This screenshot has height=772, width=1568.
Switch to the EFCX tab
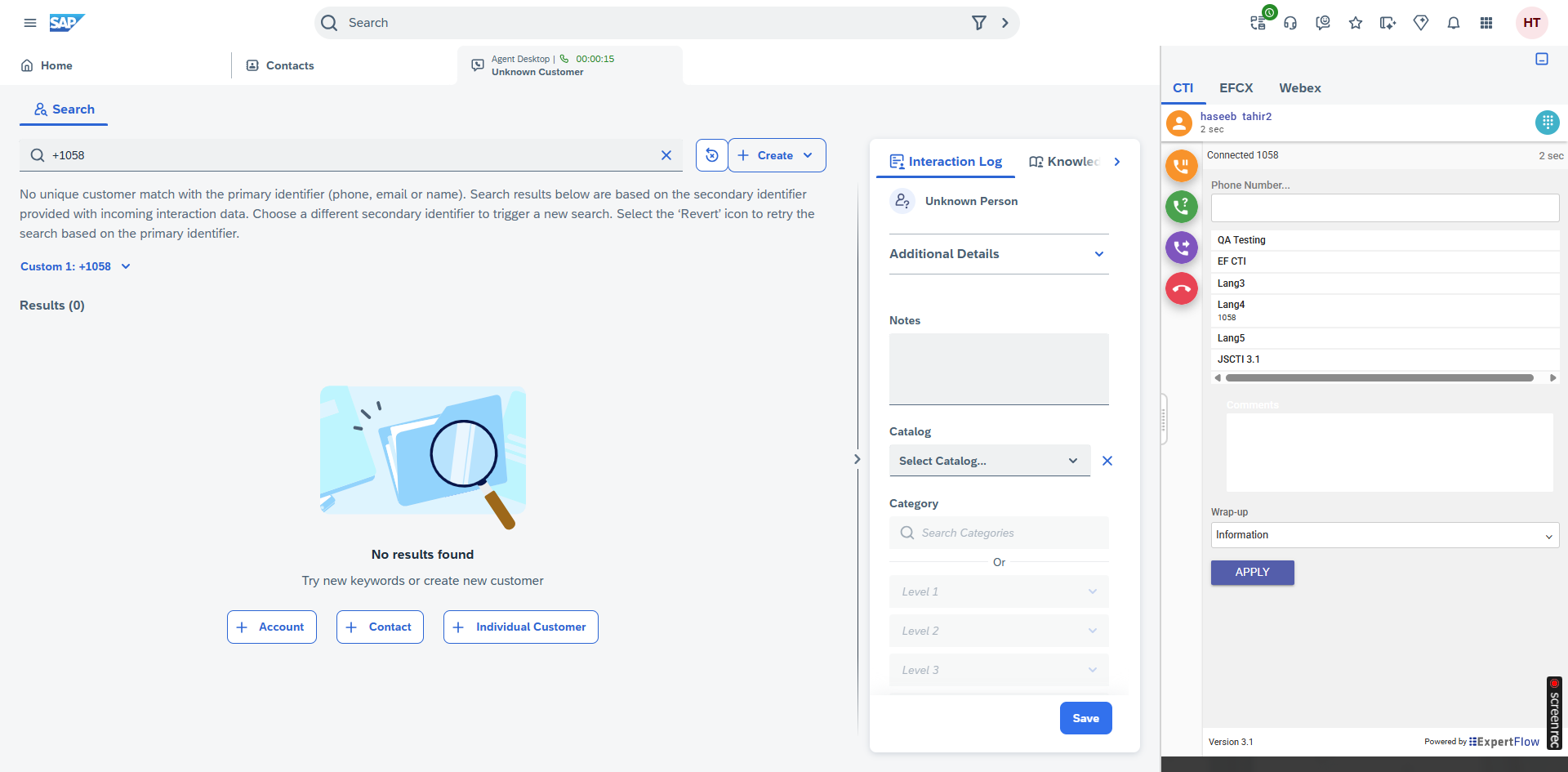tap(1236, 88)
